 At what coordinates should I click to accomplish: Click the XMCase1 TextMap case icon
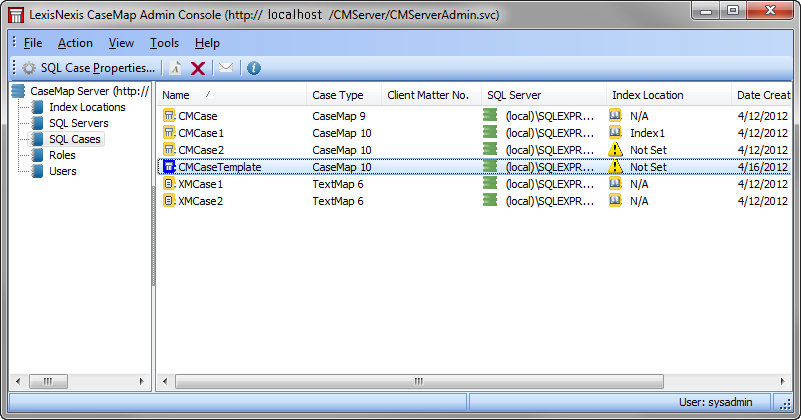coord(169,184)
